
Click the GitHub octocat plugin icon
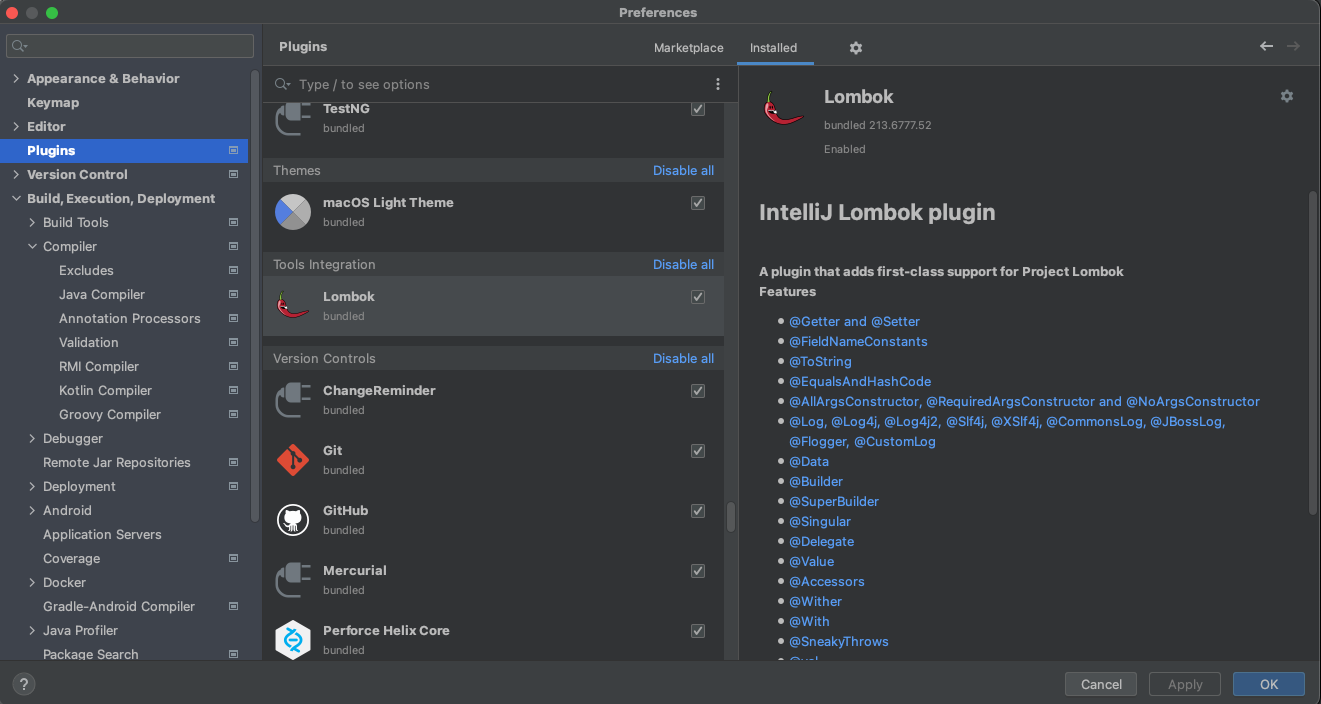pyautogui.click(x=293, y=520)
